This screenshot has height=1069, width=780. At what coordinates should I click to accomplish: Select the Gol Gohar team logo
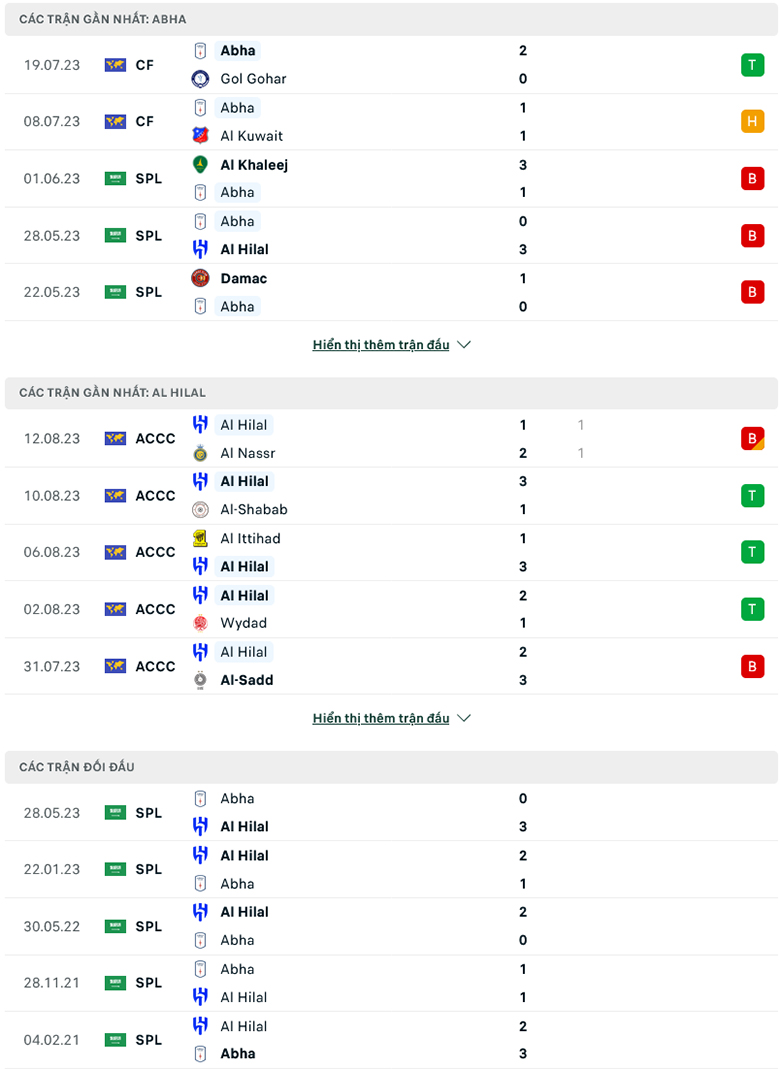pyautogui.click(x=199, y=78)
